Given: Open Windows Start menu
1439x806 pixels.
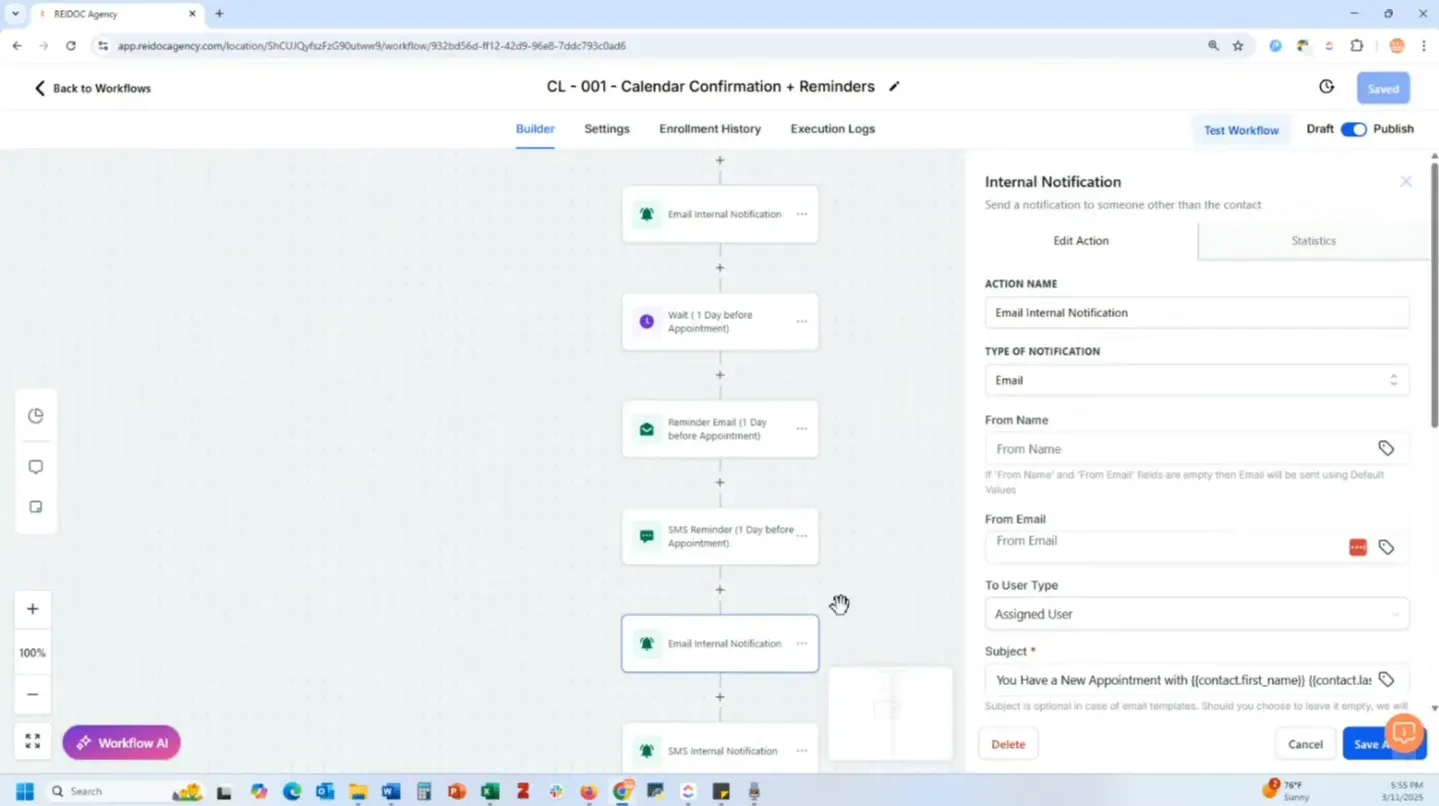Looking at the screenshot, I should click(x=25, y=791).
